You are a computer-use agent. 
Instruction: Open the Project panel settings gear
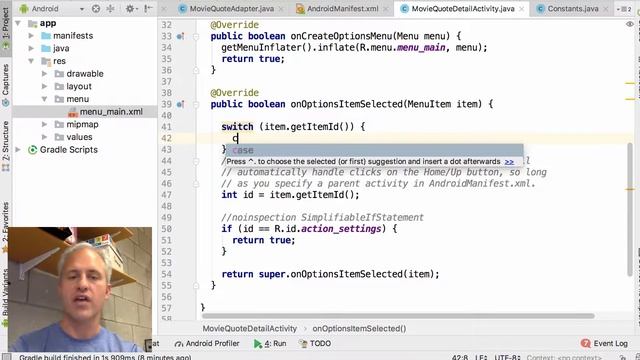tap(130, 9)
